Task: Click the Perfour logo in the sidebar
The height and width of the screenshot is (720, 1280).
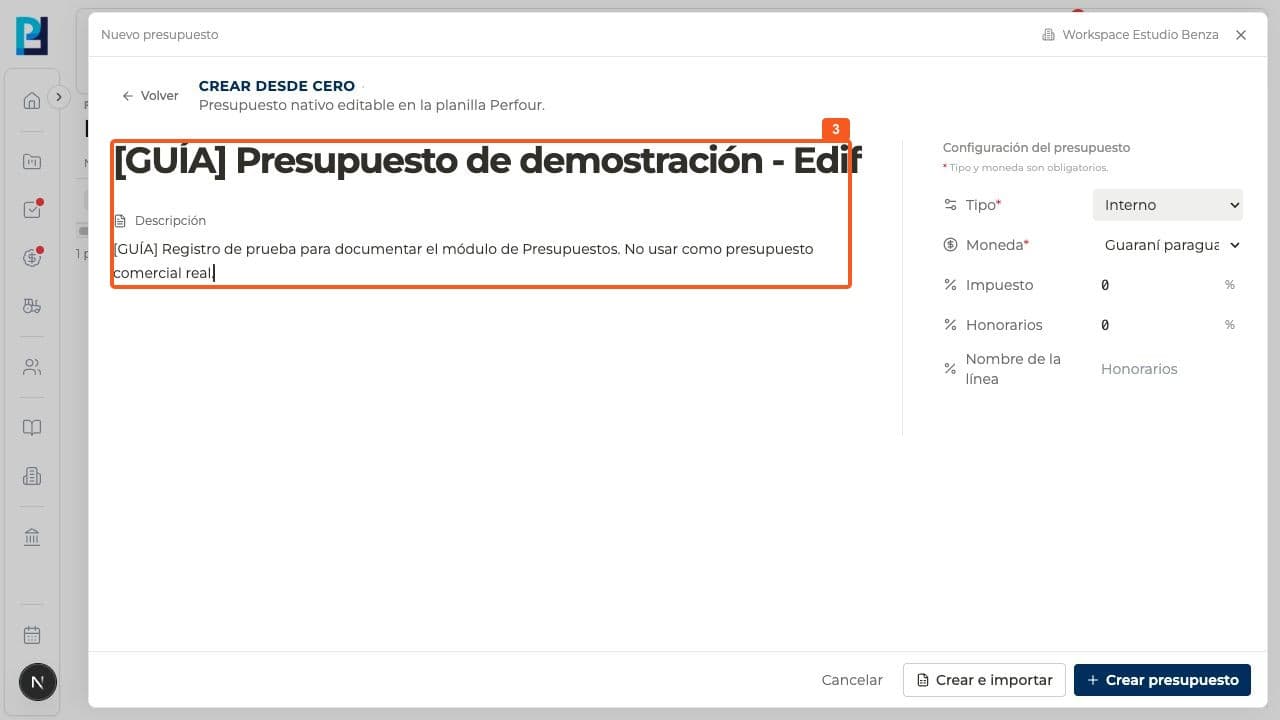Action: [x=32, y=36]
